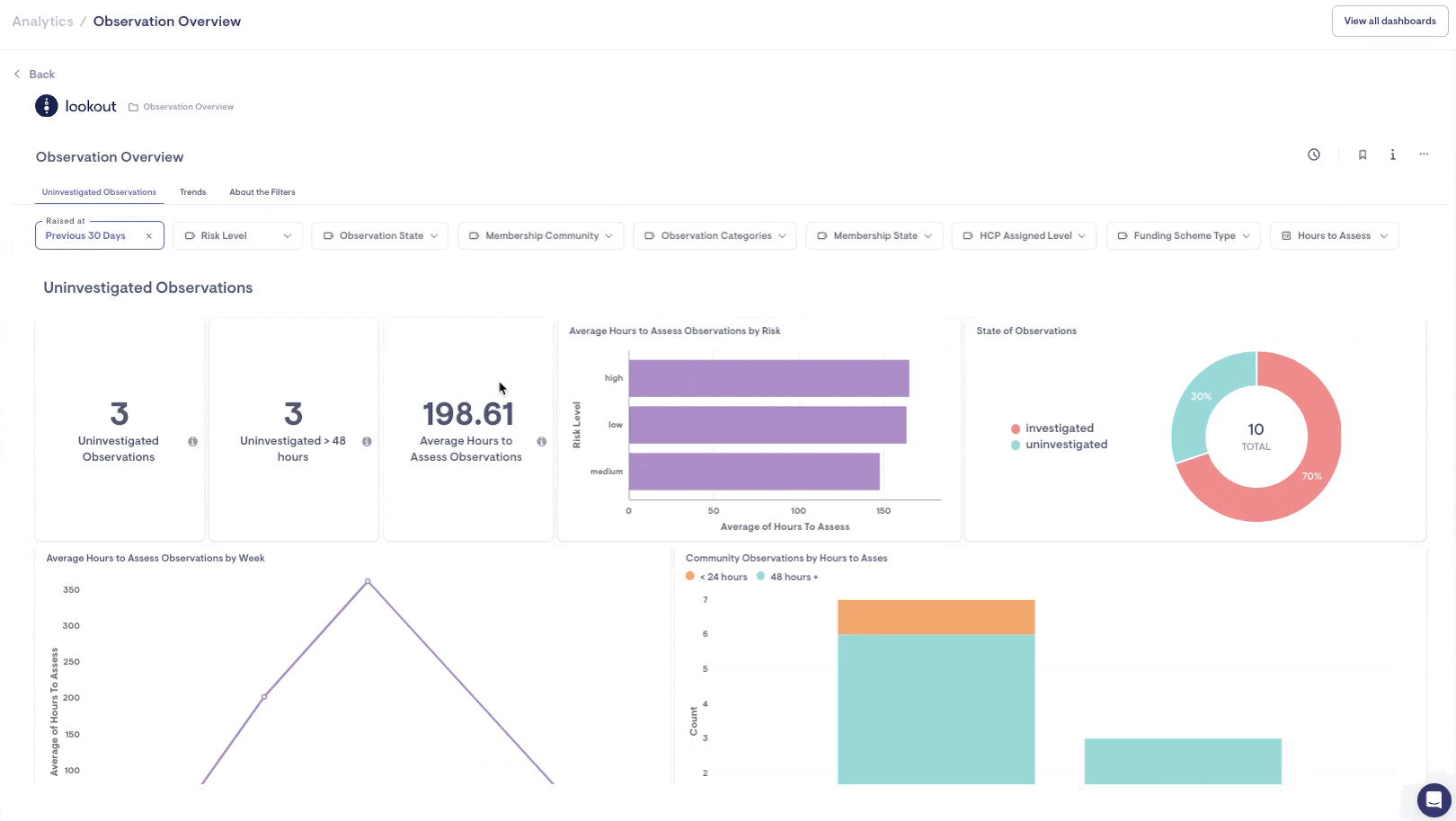Expand the Hours to Assess filter

pos(1334,236)
